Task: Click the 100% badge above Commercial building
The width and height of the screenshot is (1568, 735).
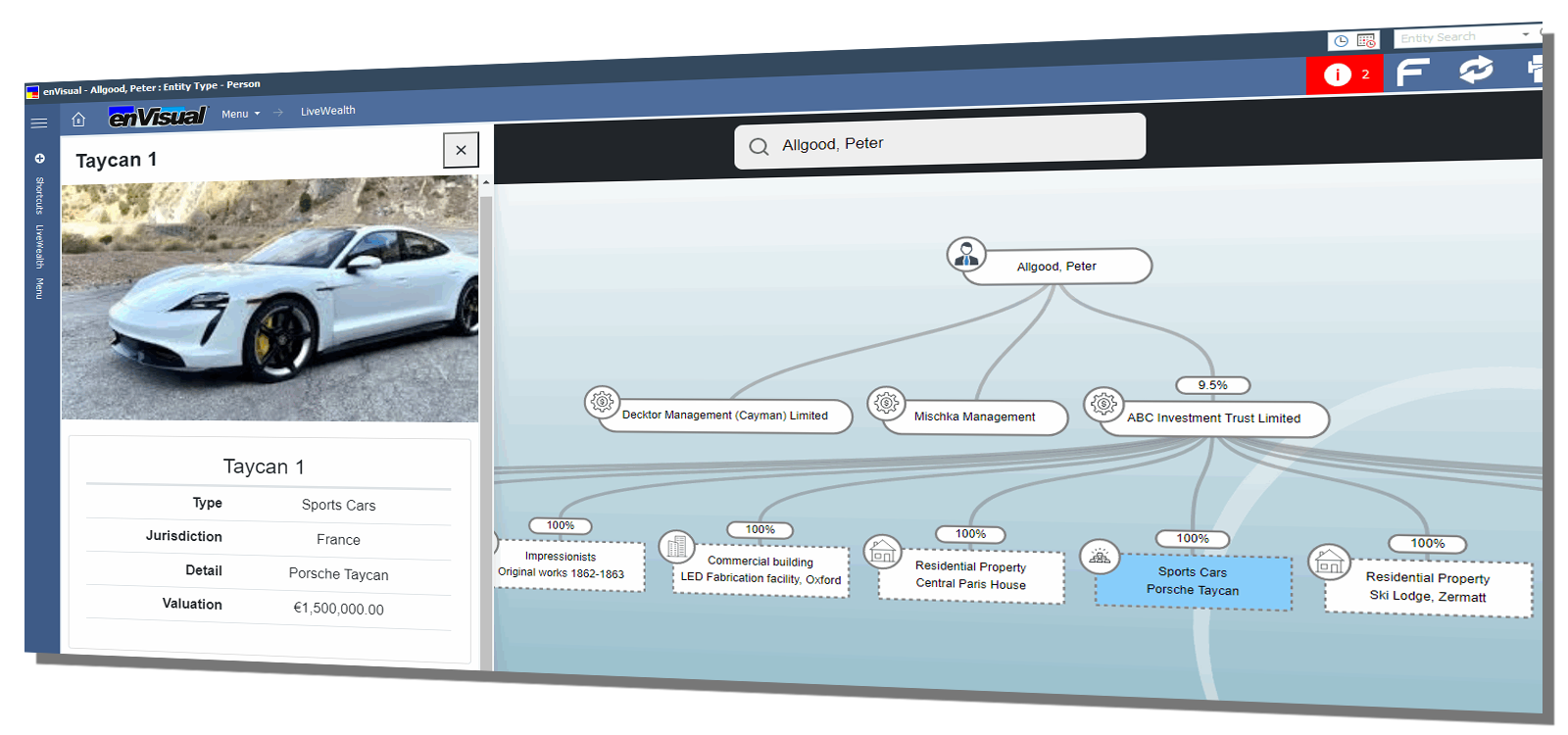Action: 760,530
